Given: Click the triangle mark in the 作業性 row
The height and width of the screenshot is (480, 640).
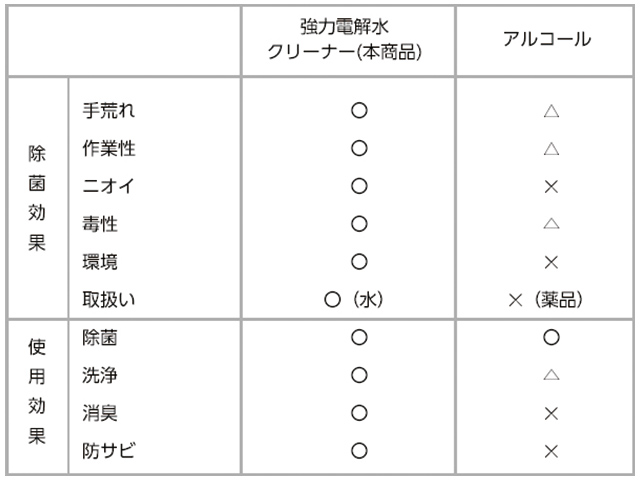Looking at the screenshot, I should point(550,149).
